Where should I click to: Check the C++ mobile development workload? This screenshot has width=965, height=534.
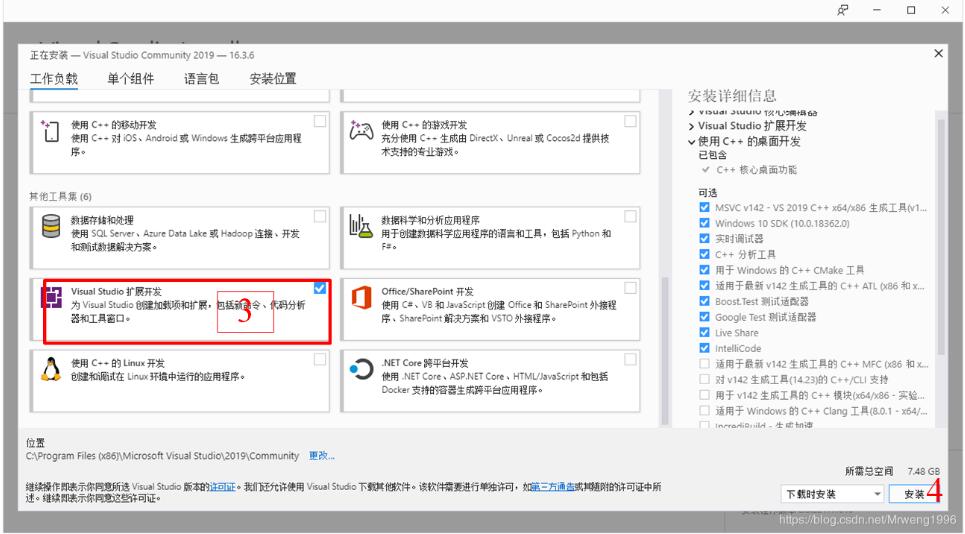tap(320, 121)
